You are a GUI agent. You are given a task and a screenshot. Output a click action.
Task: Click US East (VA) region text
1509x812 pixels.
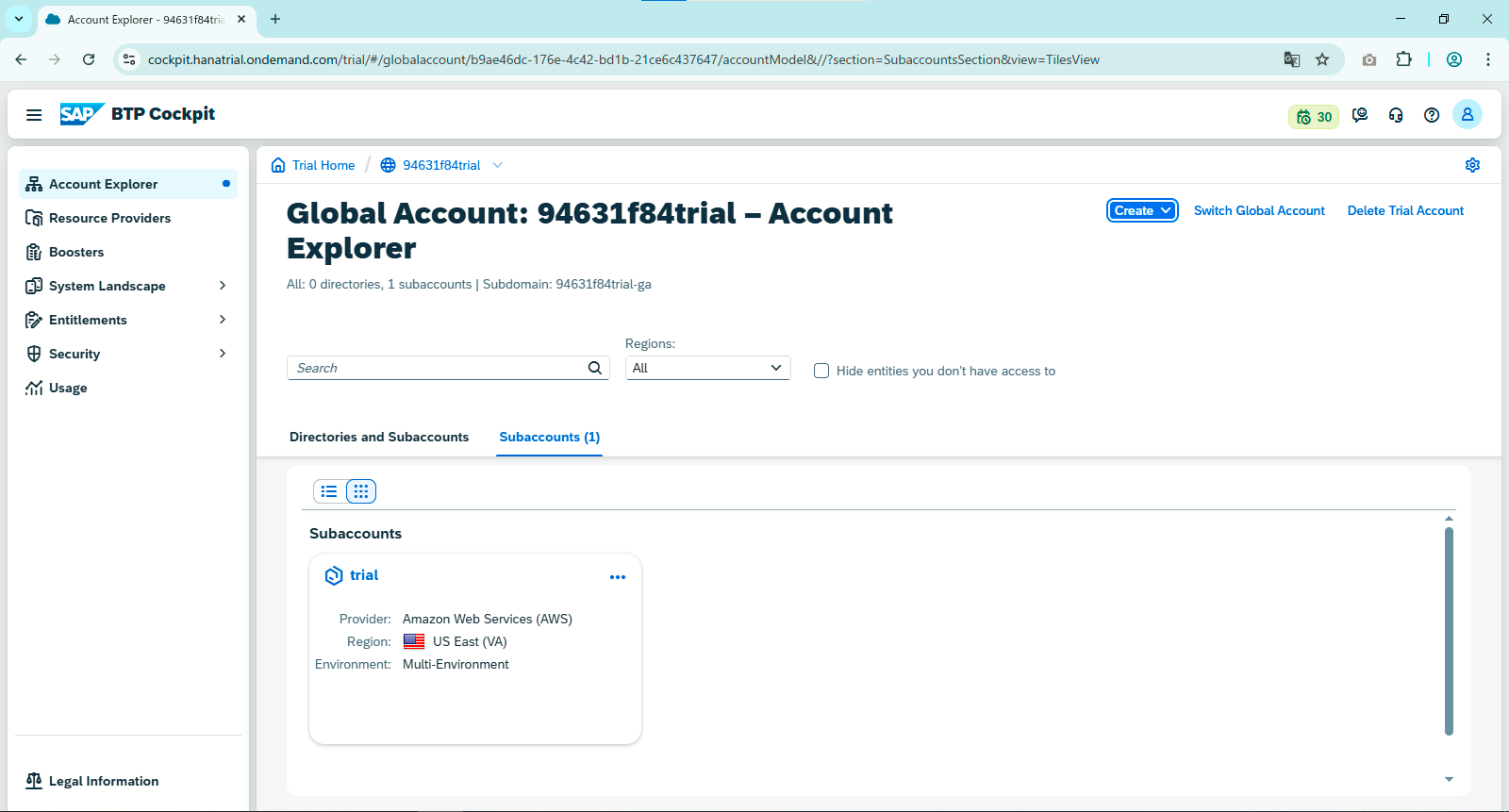coord(470,641)
